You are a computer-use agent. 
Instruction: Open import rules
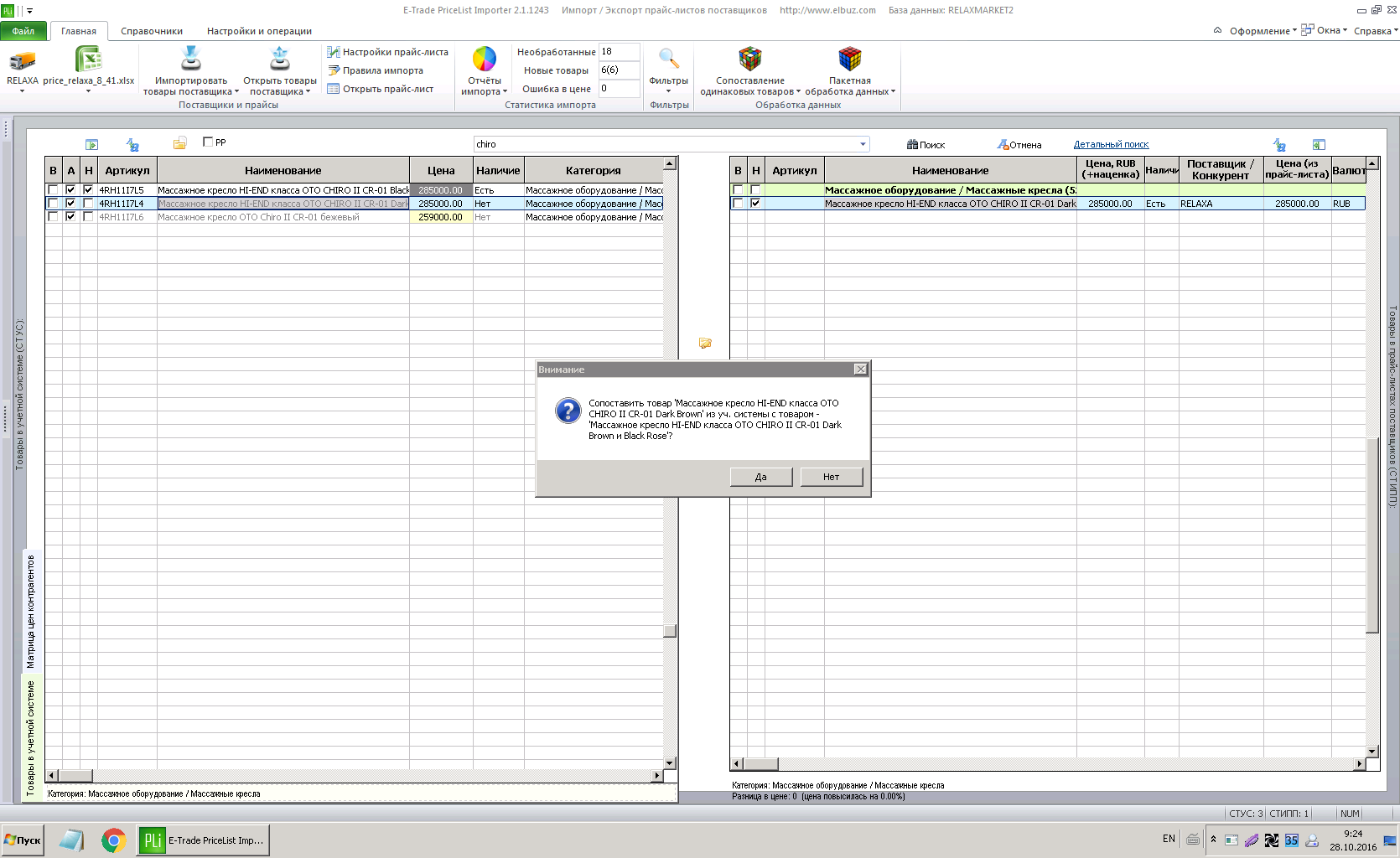pyautogui.click(x=376, y=70)
